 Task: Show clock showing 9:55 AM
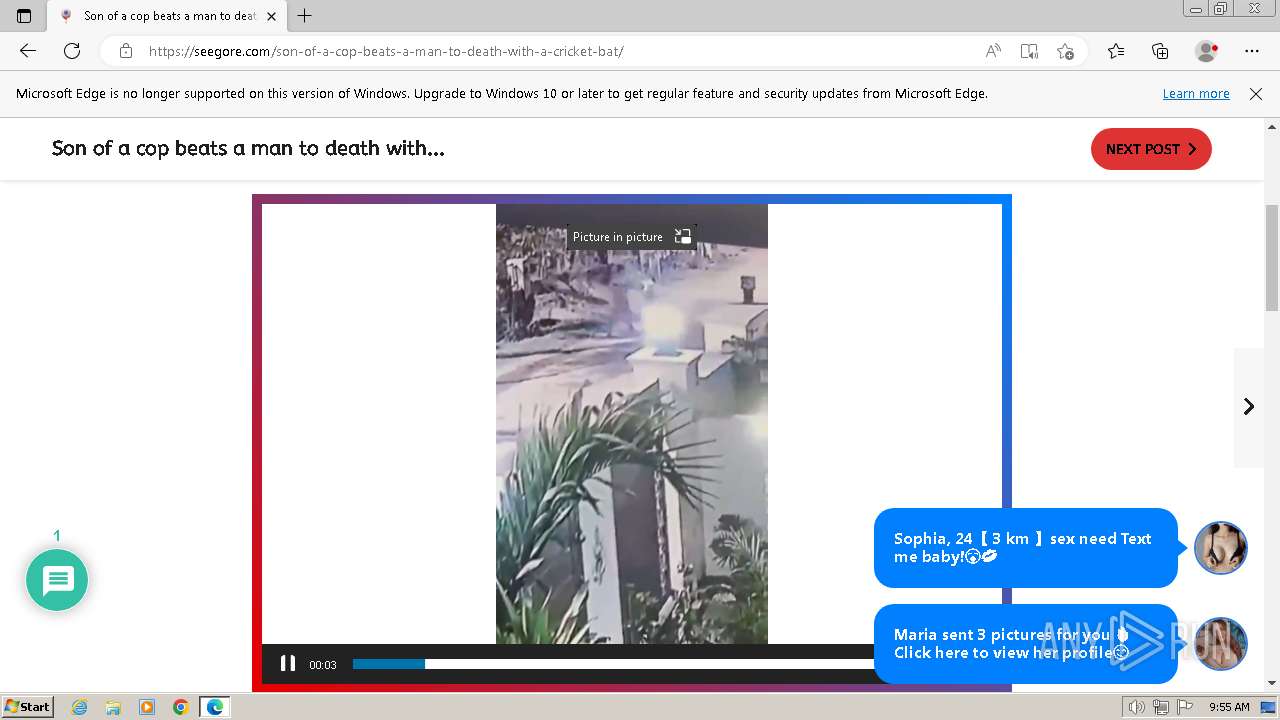[1229, 707]
